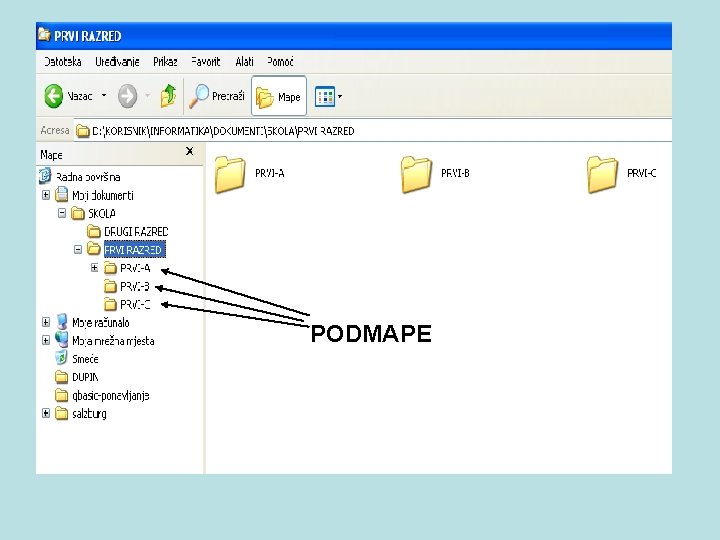Select the PRVI-C folder icon in content pane

(602, 174)
